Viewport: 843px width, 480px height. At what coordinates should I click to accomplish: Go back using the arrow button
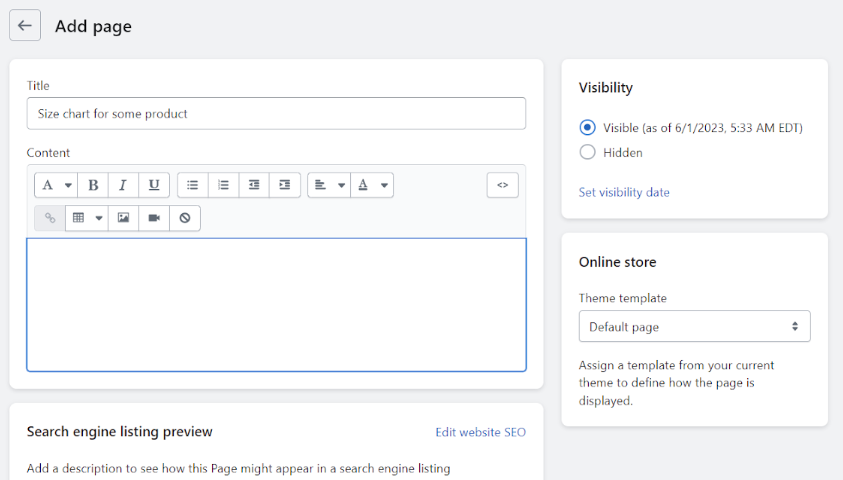[x=25, y=25]
